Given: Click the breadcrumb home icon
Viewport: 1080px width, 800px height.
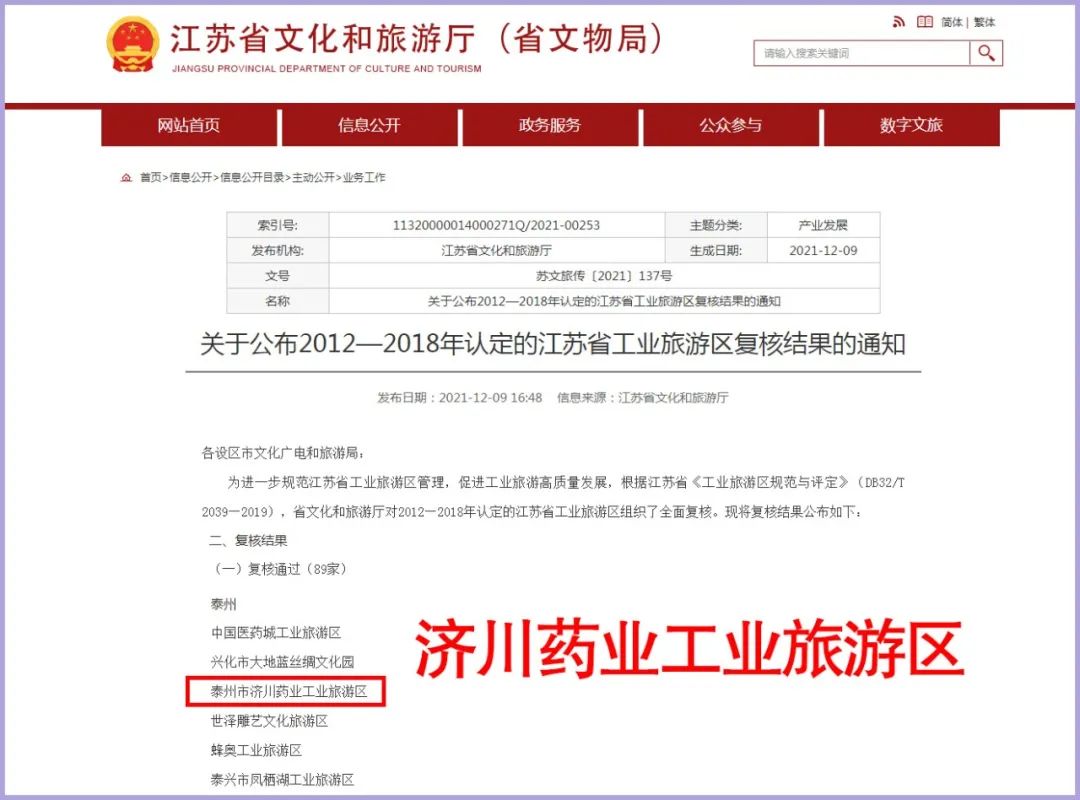Looking at the screenshot, I should (126, 178).
